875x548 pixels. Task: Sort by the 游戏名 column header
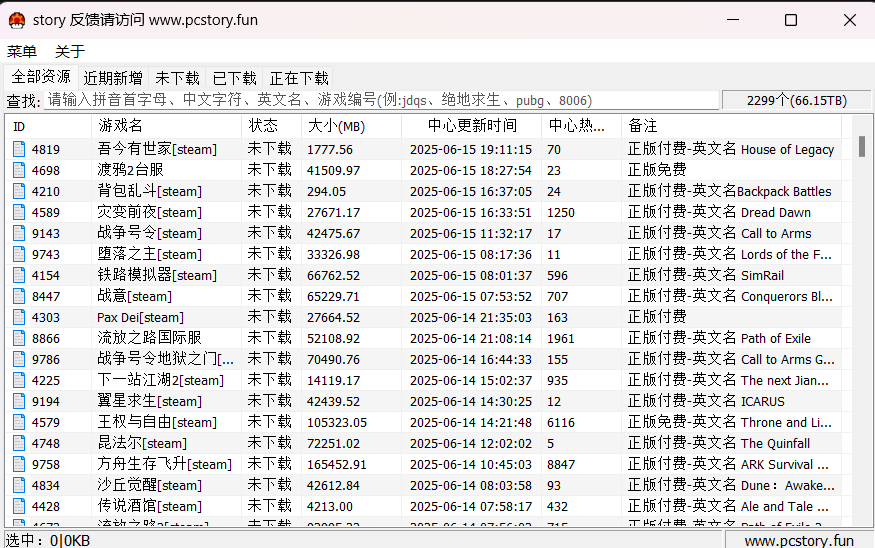pyautogui.click(x=166, y=126)
